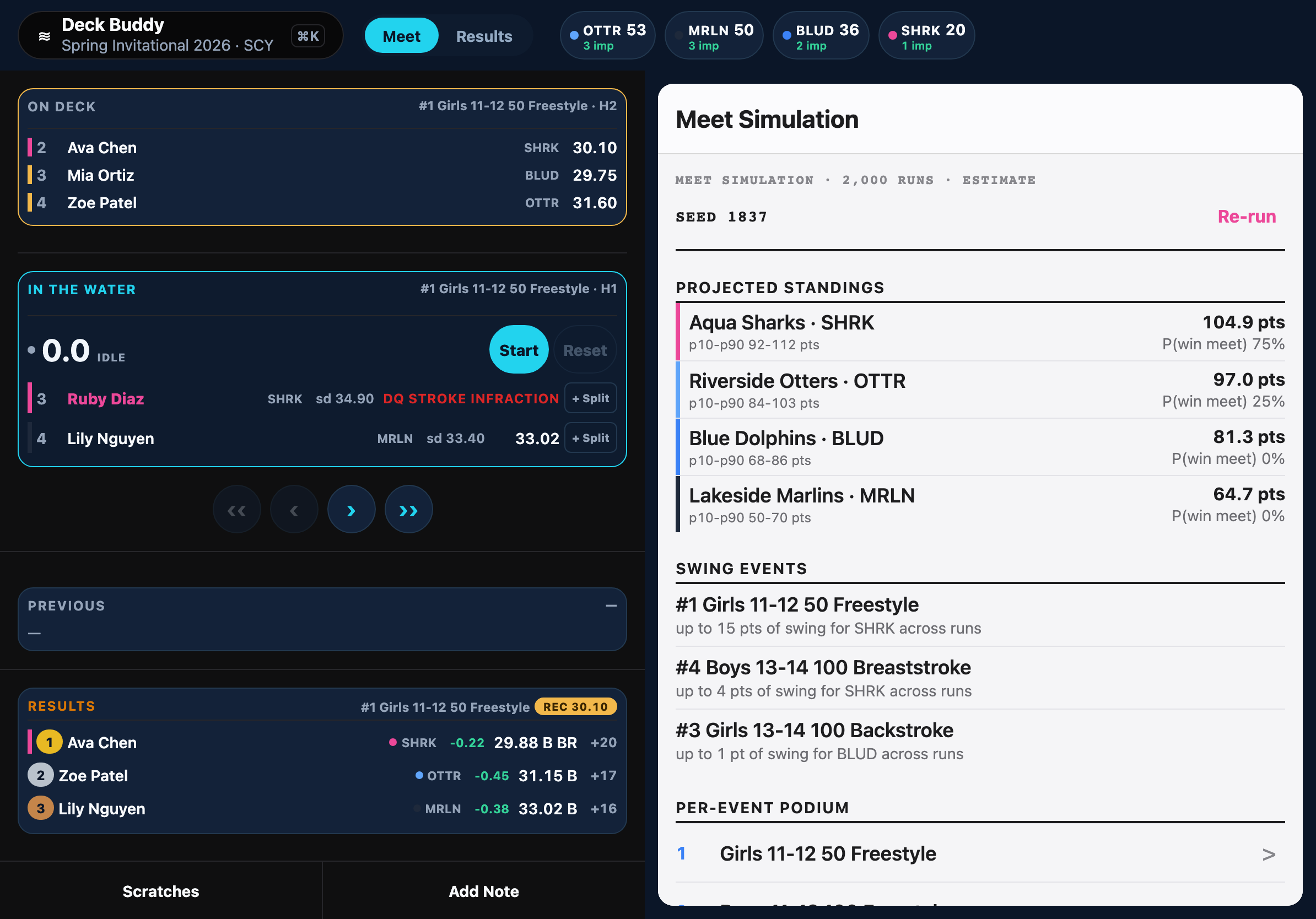Reset the heat timer
This screenshot has height=919, width=1316.
click(x=585, y=350)
